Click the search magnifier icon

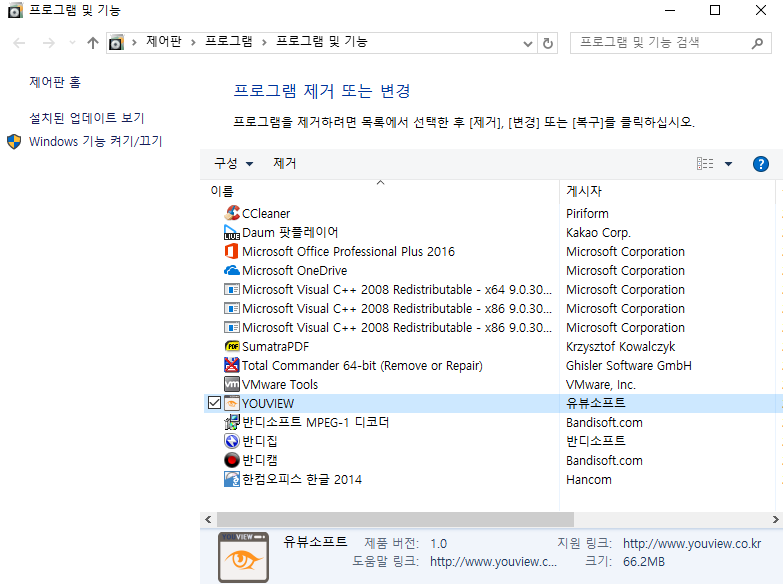click(757, 43)
